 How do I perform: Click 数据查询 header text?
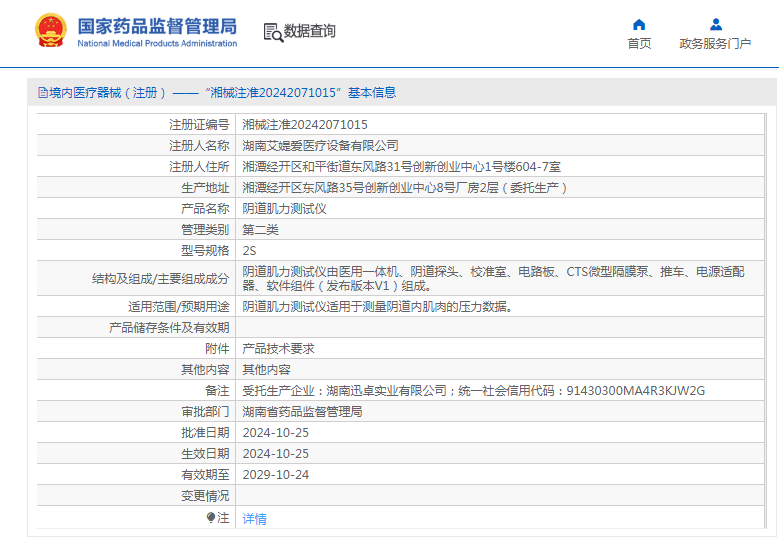click(310, 31)
